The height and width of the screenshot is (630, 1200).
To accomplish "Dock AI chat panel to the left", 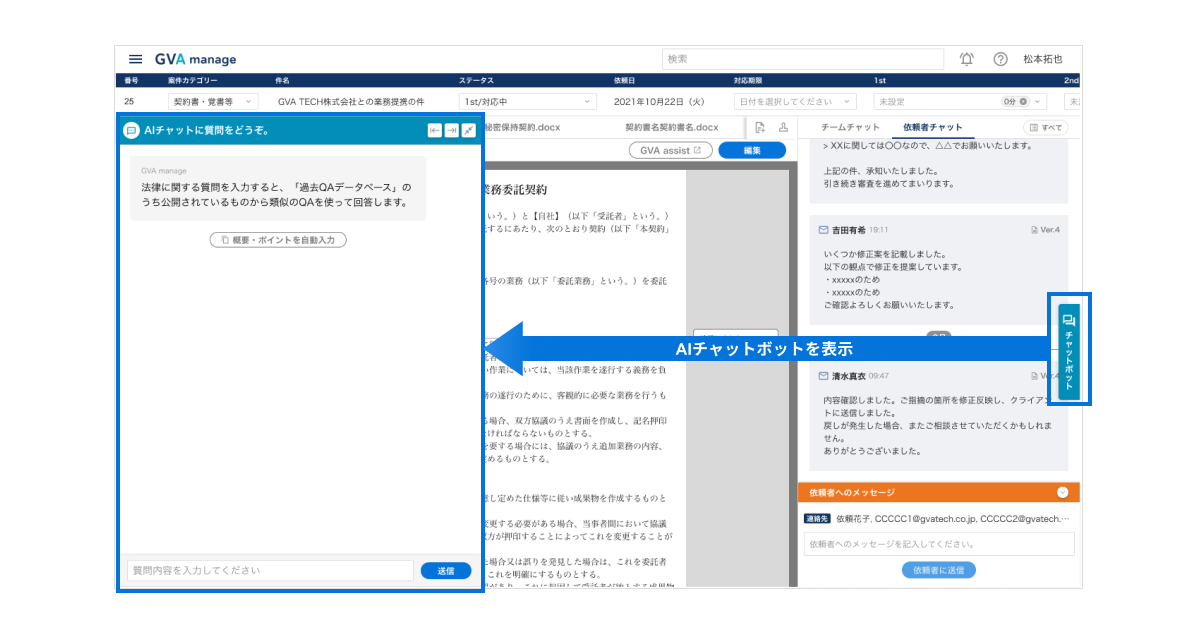I will [434, 130].
